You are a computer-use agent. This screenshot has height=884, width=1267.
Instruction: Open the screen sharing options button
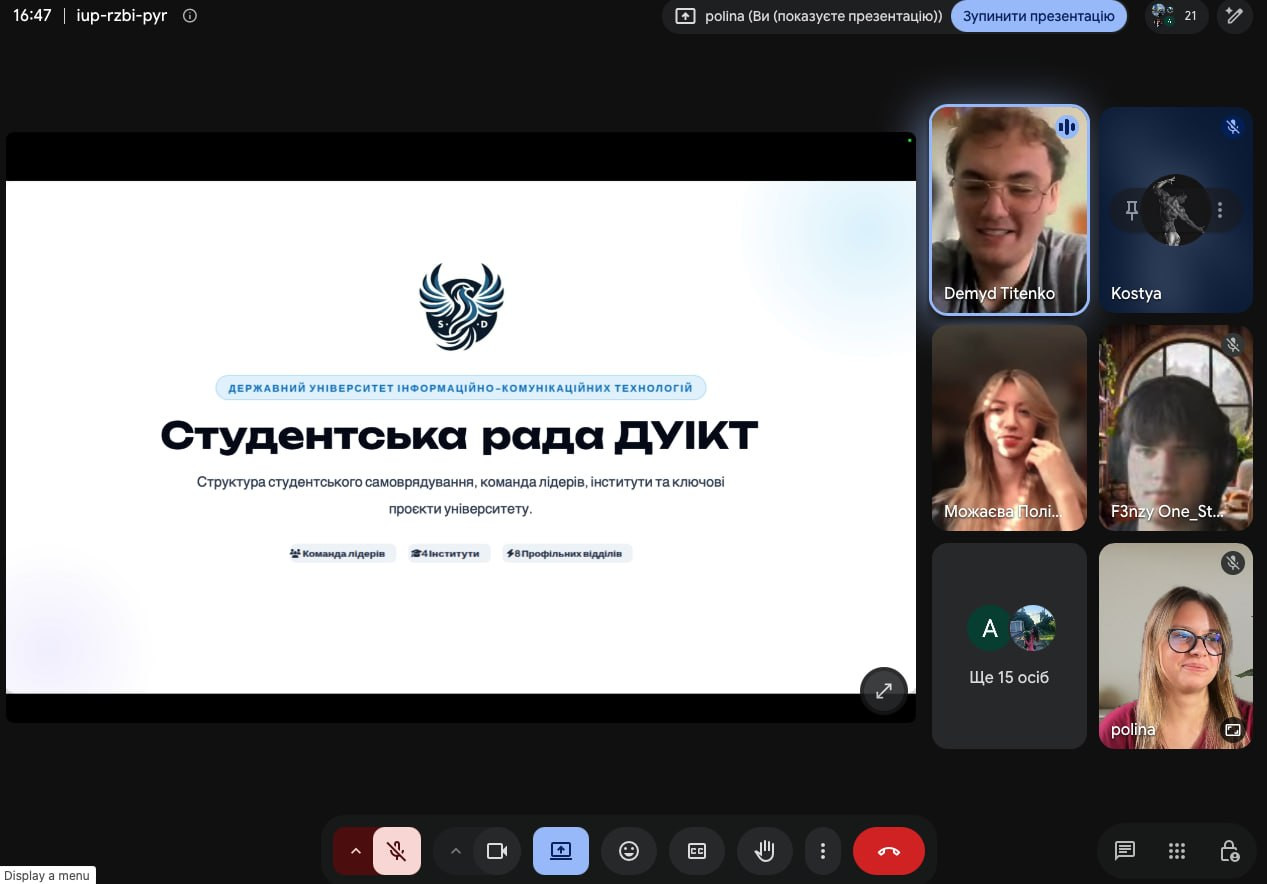click(x=561, y=851)
